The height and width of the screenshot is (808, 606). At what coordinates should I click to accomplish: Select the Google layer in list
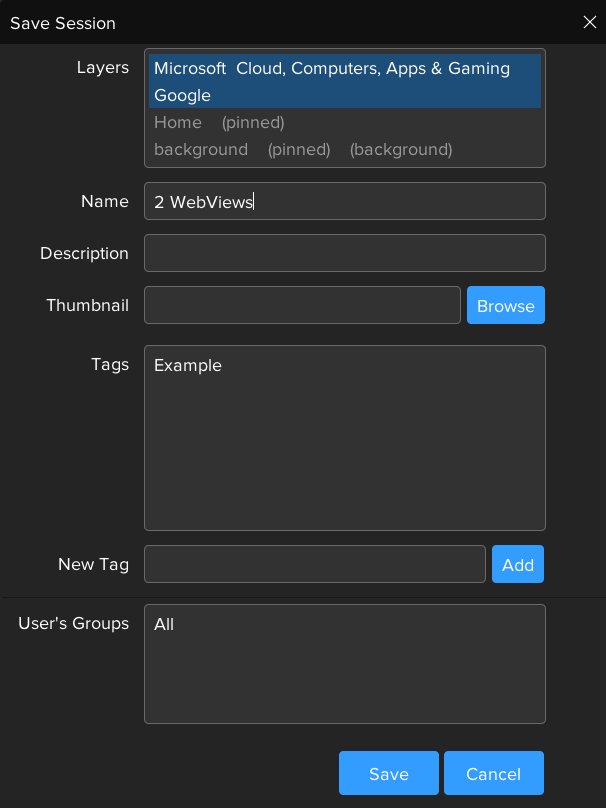click(x=183, y=96)
